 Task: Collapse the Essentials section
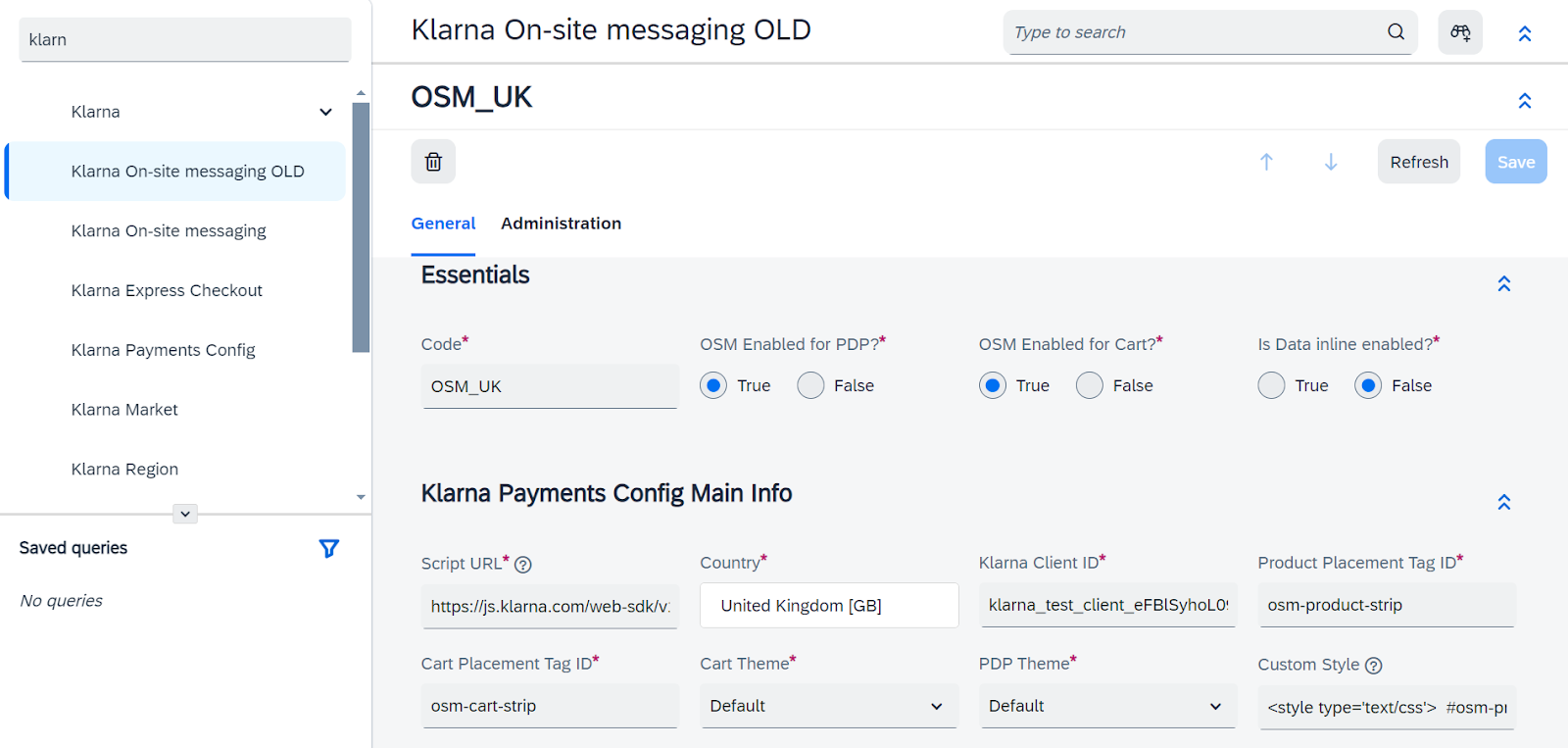pyautogui.click(x=1504, y=283)
